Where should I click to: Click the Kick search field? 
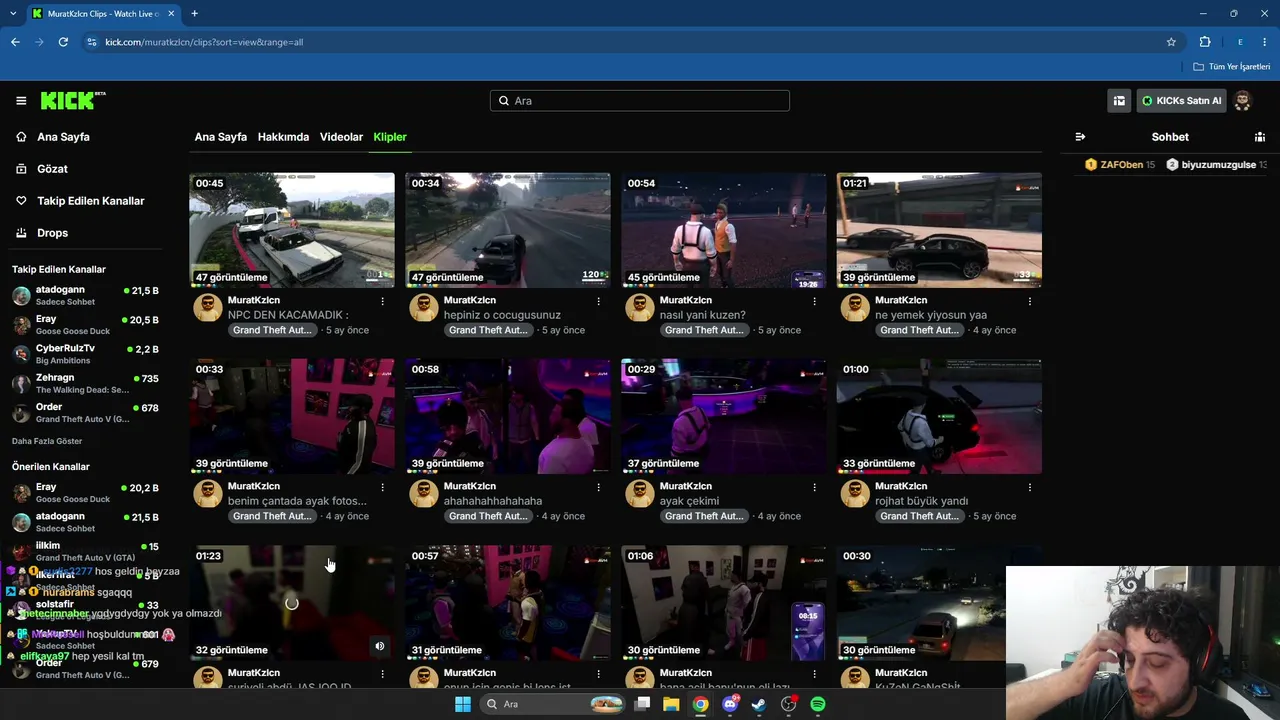tap(640, 101)
